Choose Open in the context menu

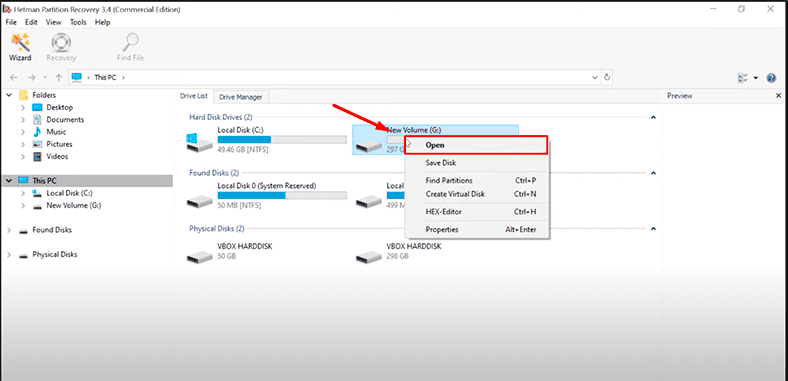pos(476,145)
